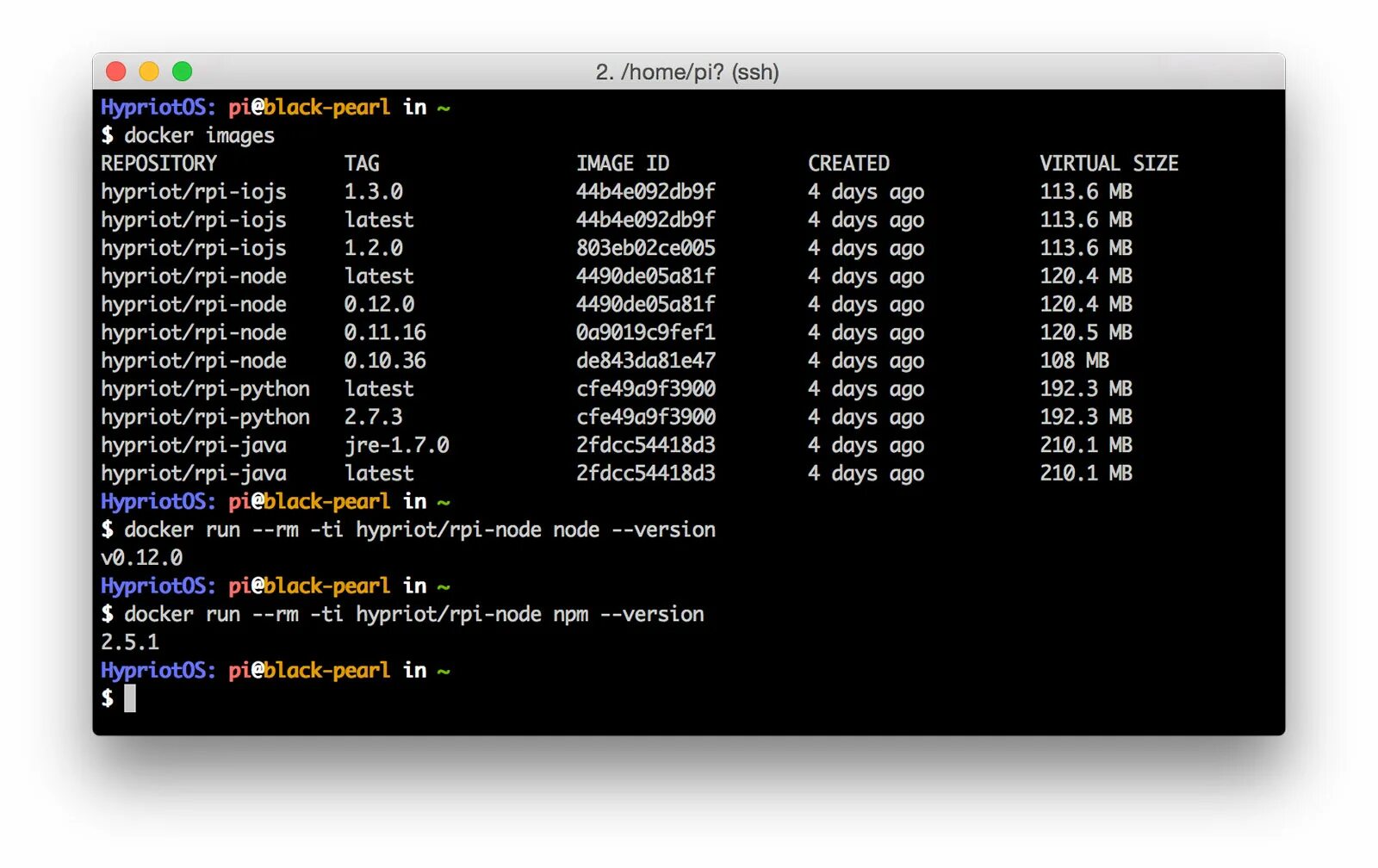
Task: Click image ID 2fdcc54418d3 in the rpi-java latest row
Action: (646, 474)
